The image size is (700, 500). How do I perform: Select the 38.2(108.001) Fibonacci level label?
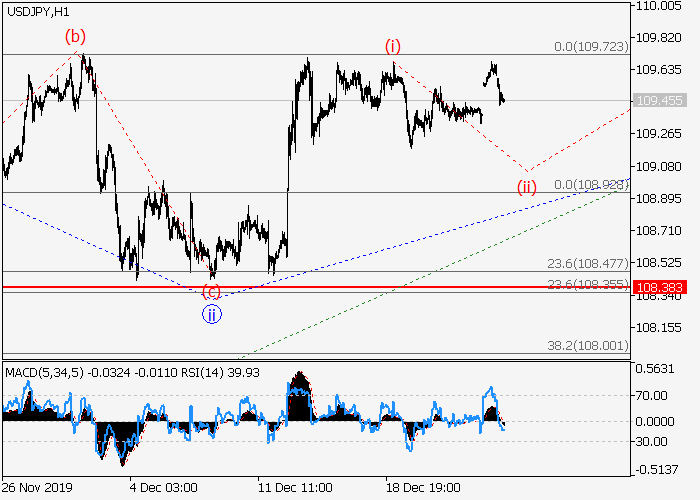click(590, 344)
